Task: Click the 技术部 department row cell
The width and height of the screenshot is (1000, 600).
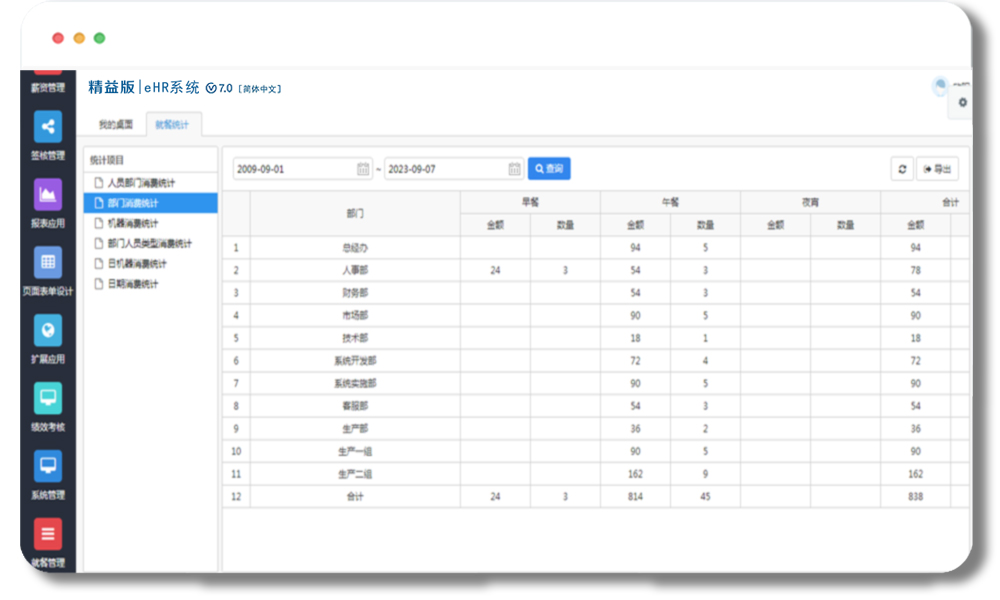Action: [x=355, y=338]
